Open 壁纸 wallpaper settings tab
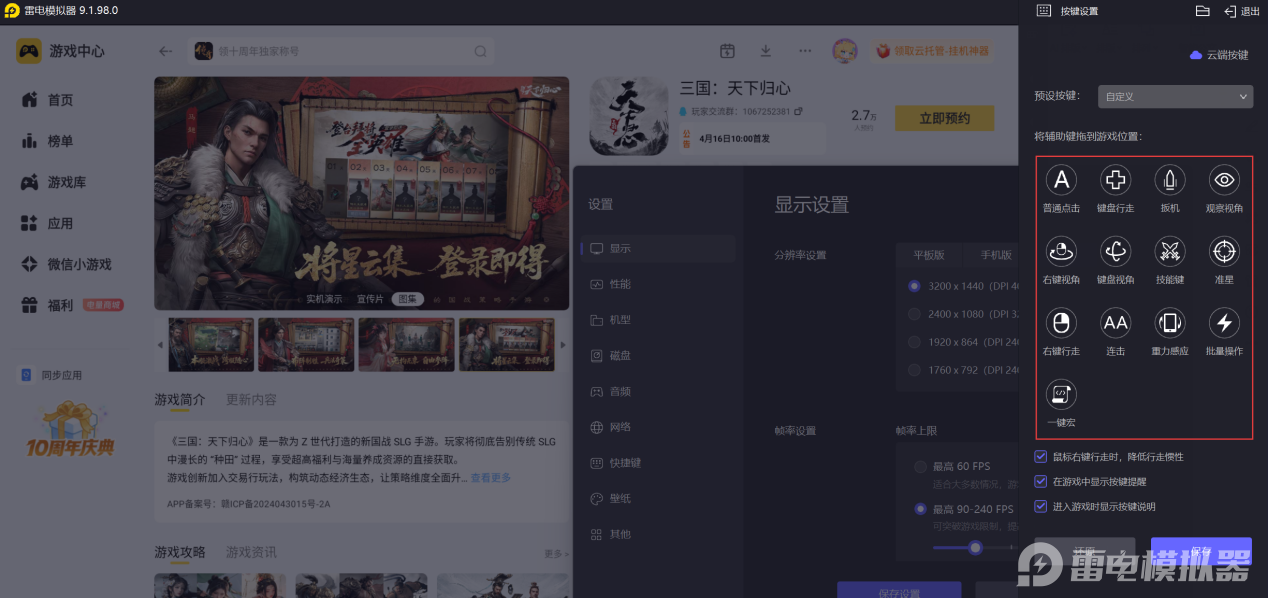This screenshot has width=1268, height=598. click(658, 498)
